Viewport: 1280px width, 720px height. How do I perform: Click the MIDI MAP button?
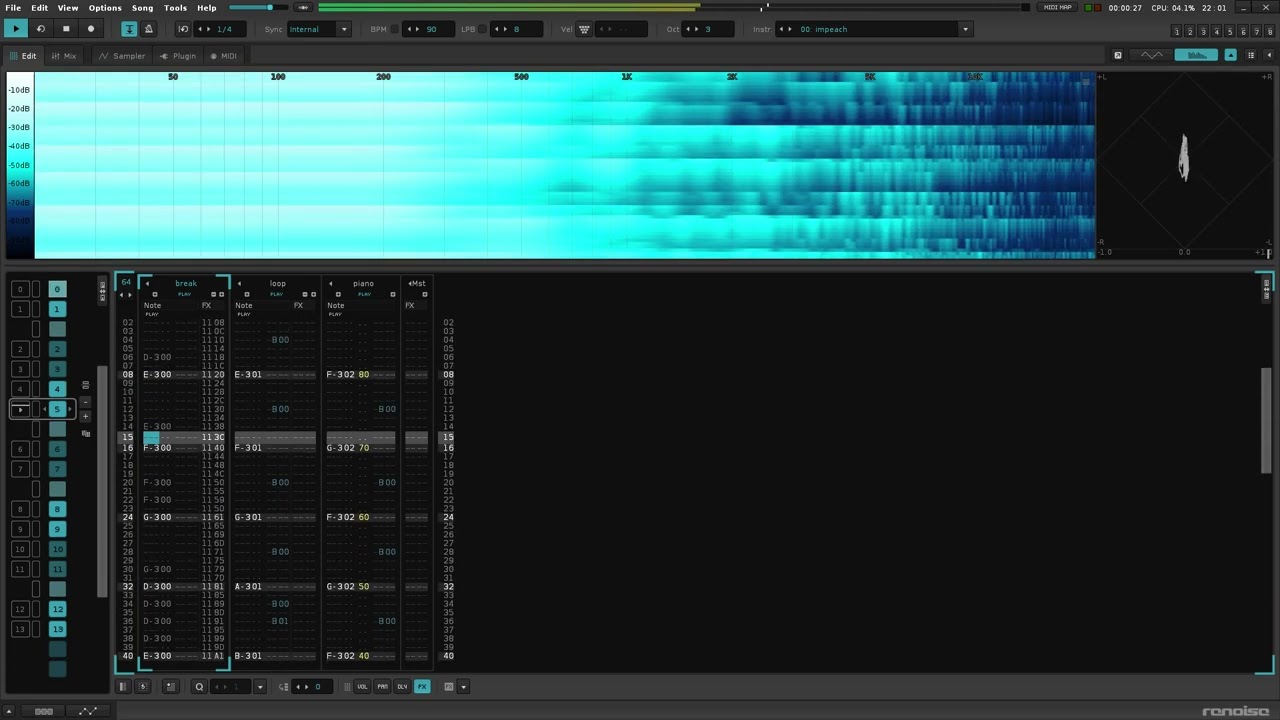pos(1057,8)
